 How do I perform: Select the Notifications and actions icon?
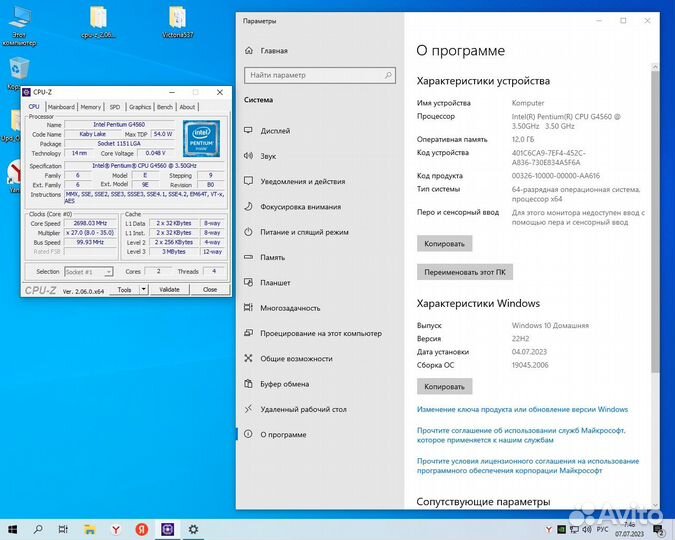coord(248,181)
